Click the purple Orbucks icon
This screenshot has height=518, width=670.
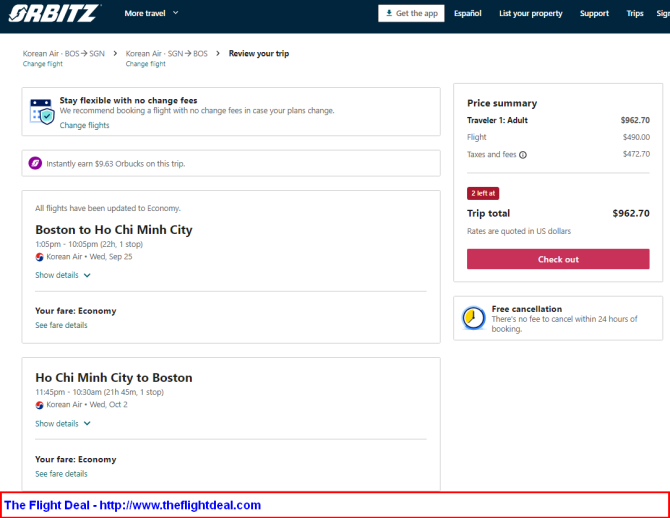click(x=35, y=163)
